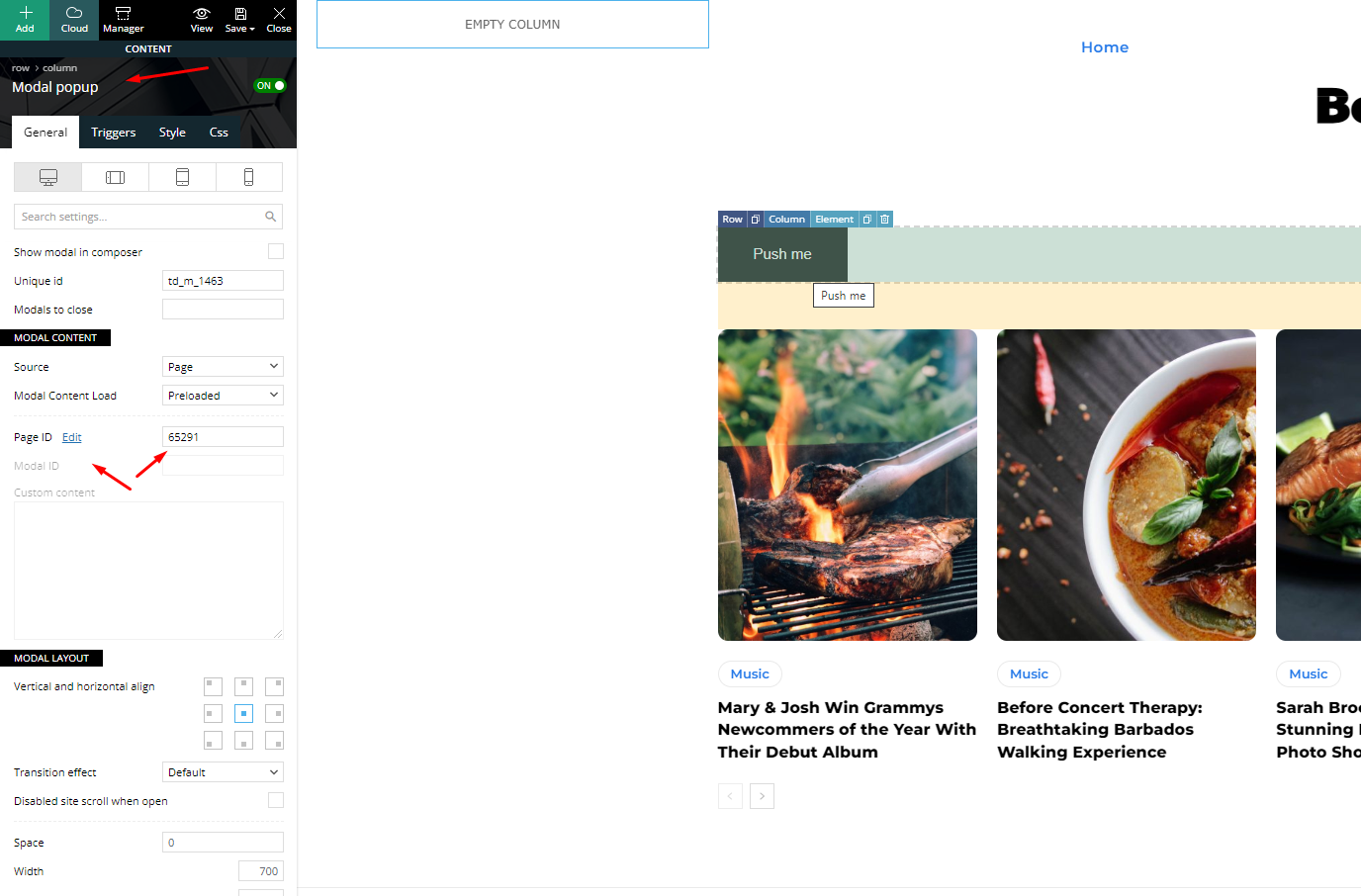Select middle-left modal alignment

coord(213,713)
